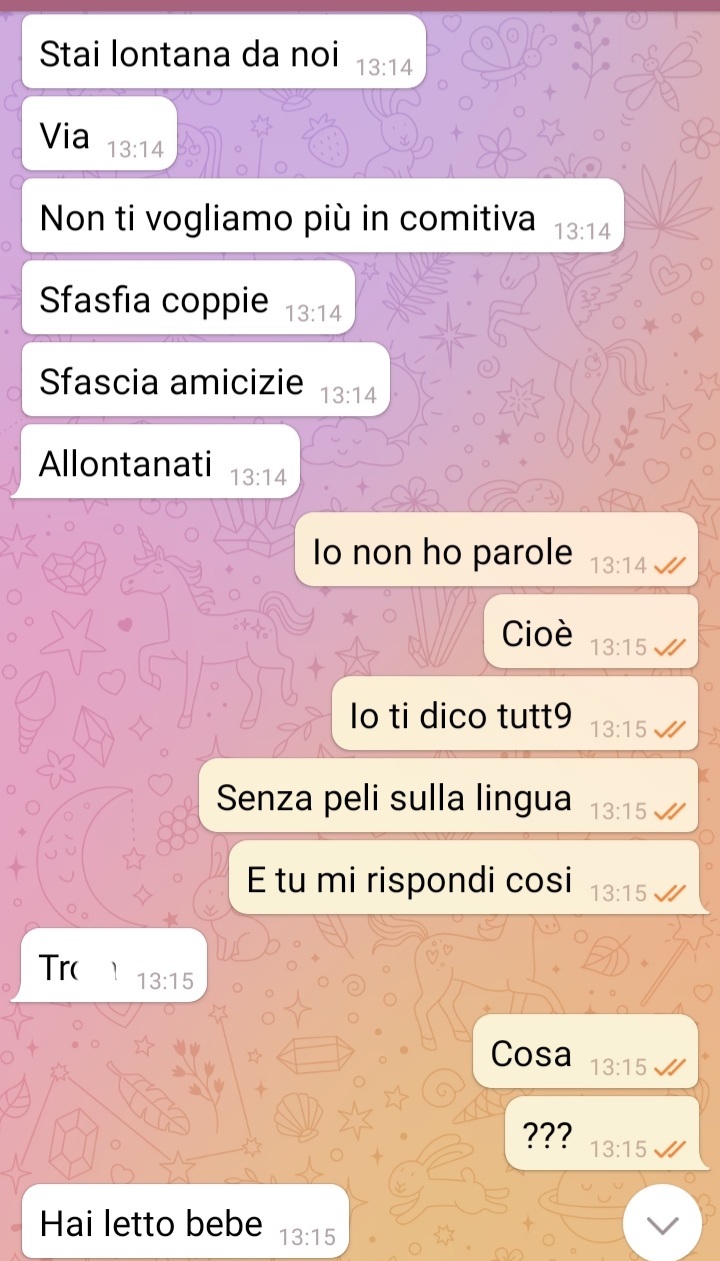
Task: Tap checkmarks next to 'Senza peli sulla lingua'
Action: [x=670, y=812]
